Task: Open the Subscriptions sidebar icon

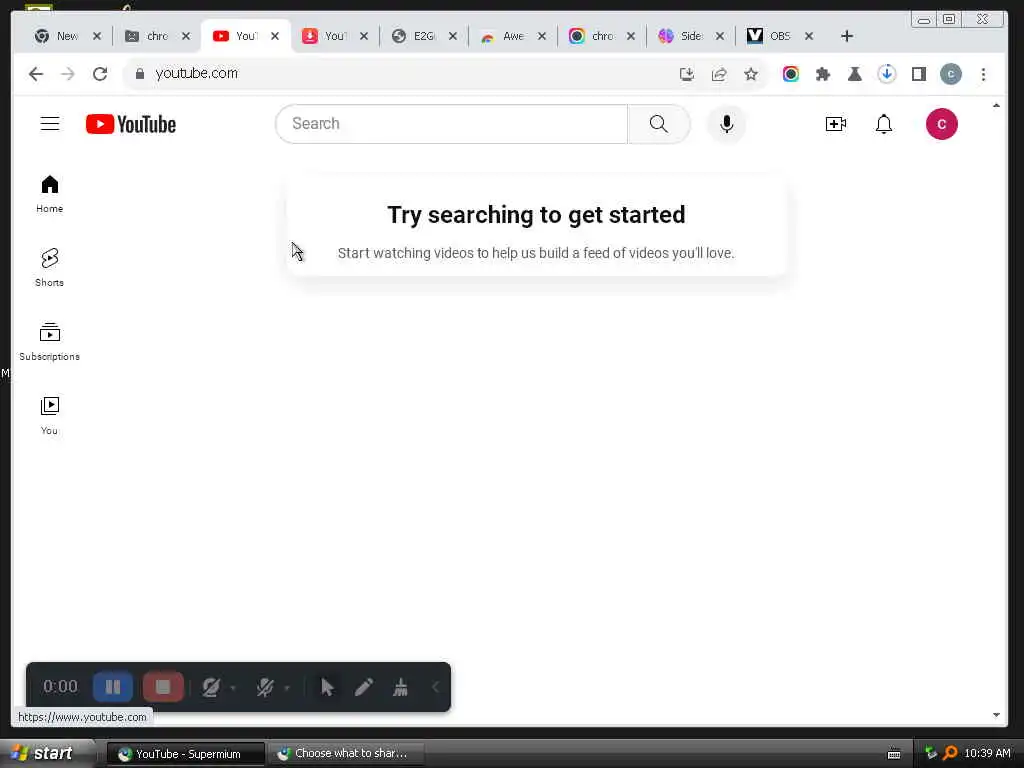Action: (x=50, y=332)
